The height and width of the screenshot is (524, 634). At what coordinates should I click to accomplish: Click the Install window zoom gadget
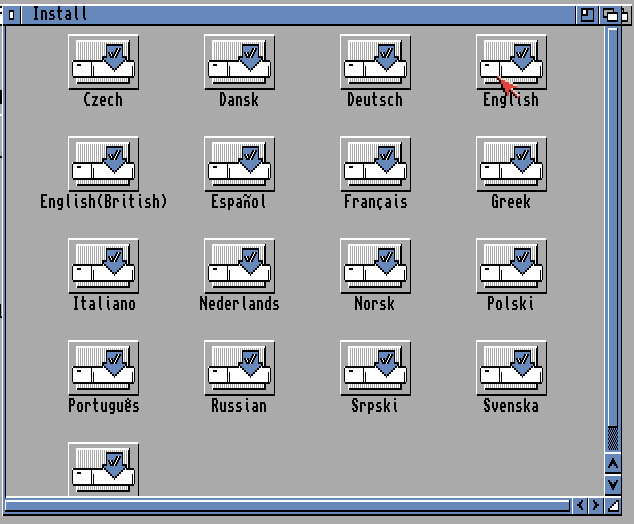(586, 14)
